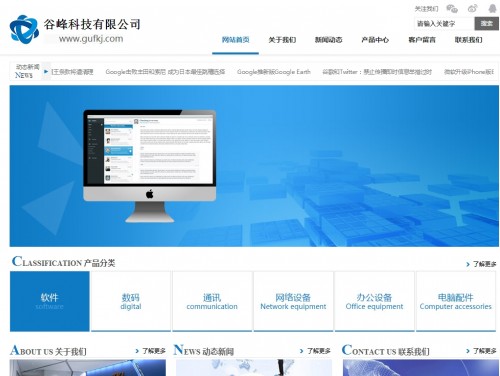The image size is (500, 376).
Task: Select the 数码 digital category tile
Action: click(x=131, y=301)
